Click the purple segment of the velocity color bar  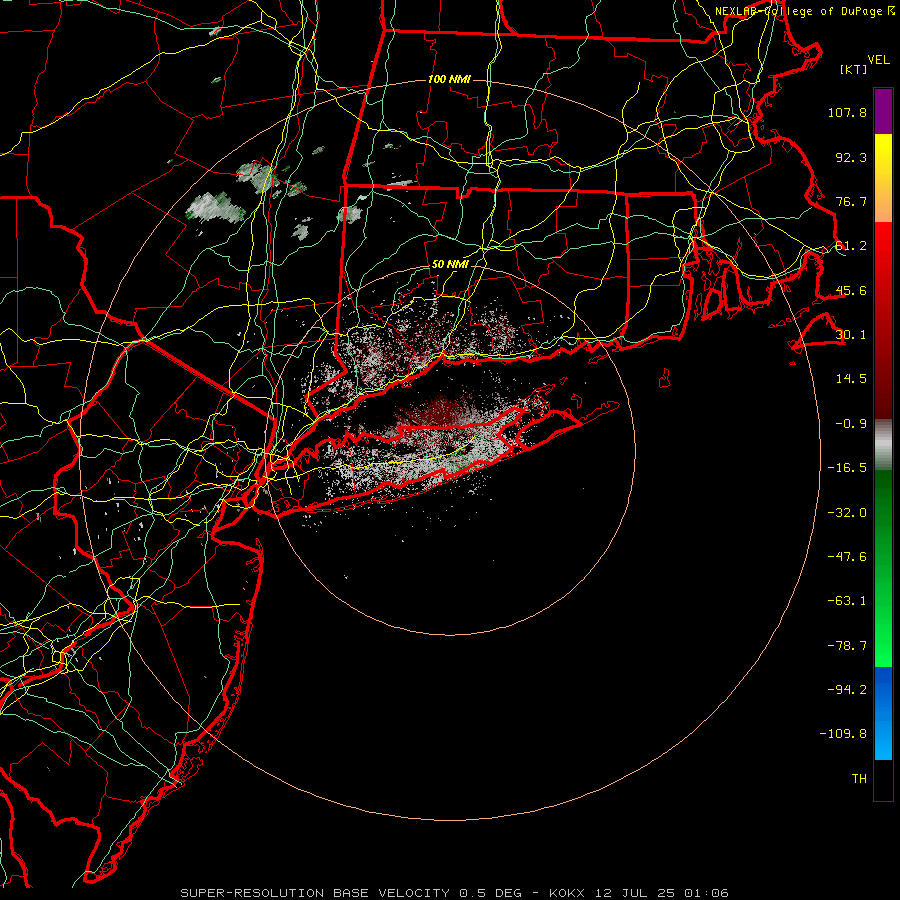click(883, 111)
